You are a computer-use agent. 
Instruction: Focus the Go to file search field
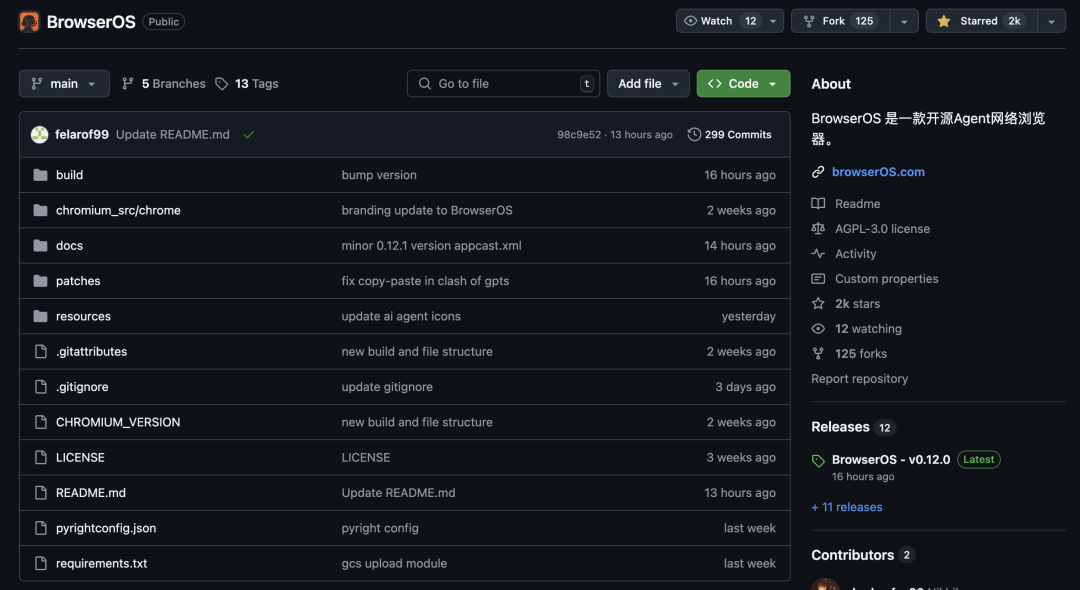click(x=503, y=83)
